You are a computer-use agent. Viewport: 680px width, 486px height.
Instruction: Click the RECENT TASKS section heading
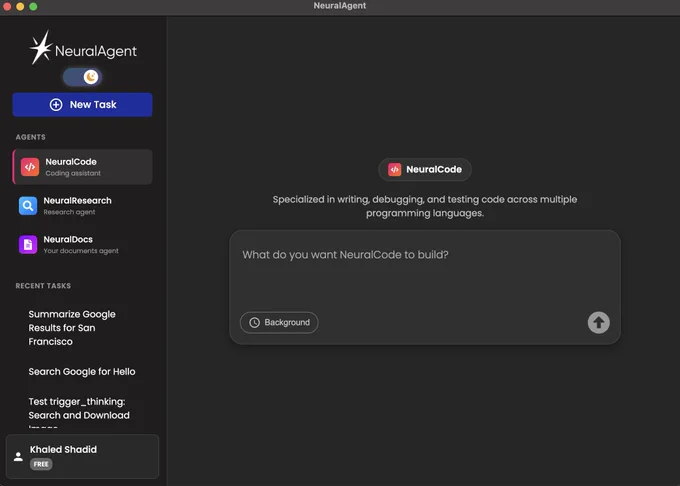pos(43,286)
